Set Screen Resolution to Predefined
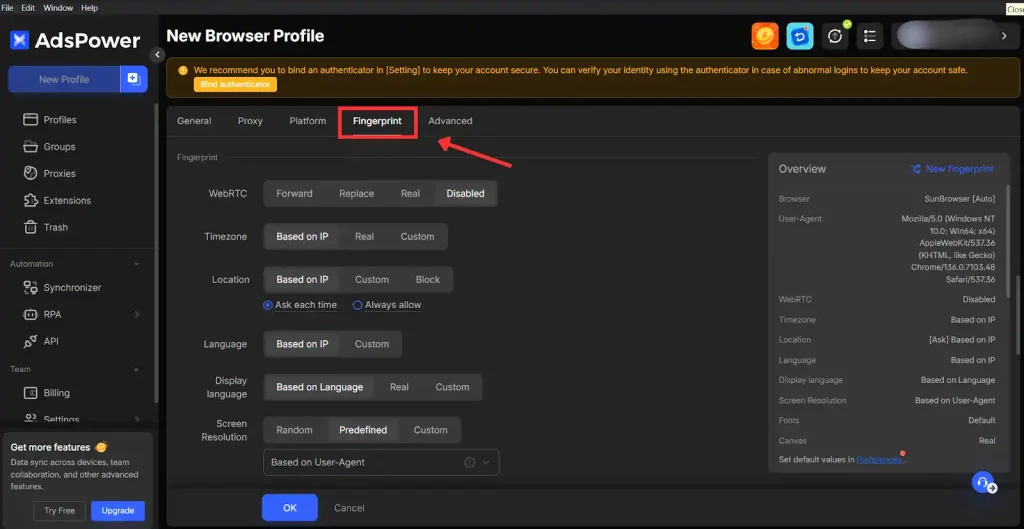The height and width of the screenshot is (529, 1024). click(363, 430)
